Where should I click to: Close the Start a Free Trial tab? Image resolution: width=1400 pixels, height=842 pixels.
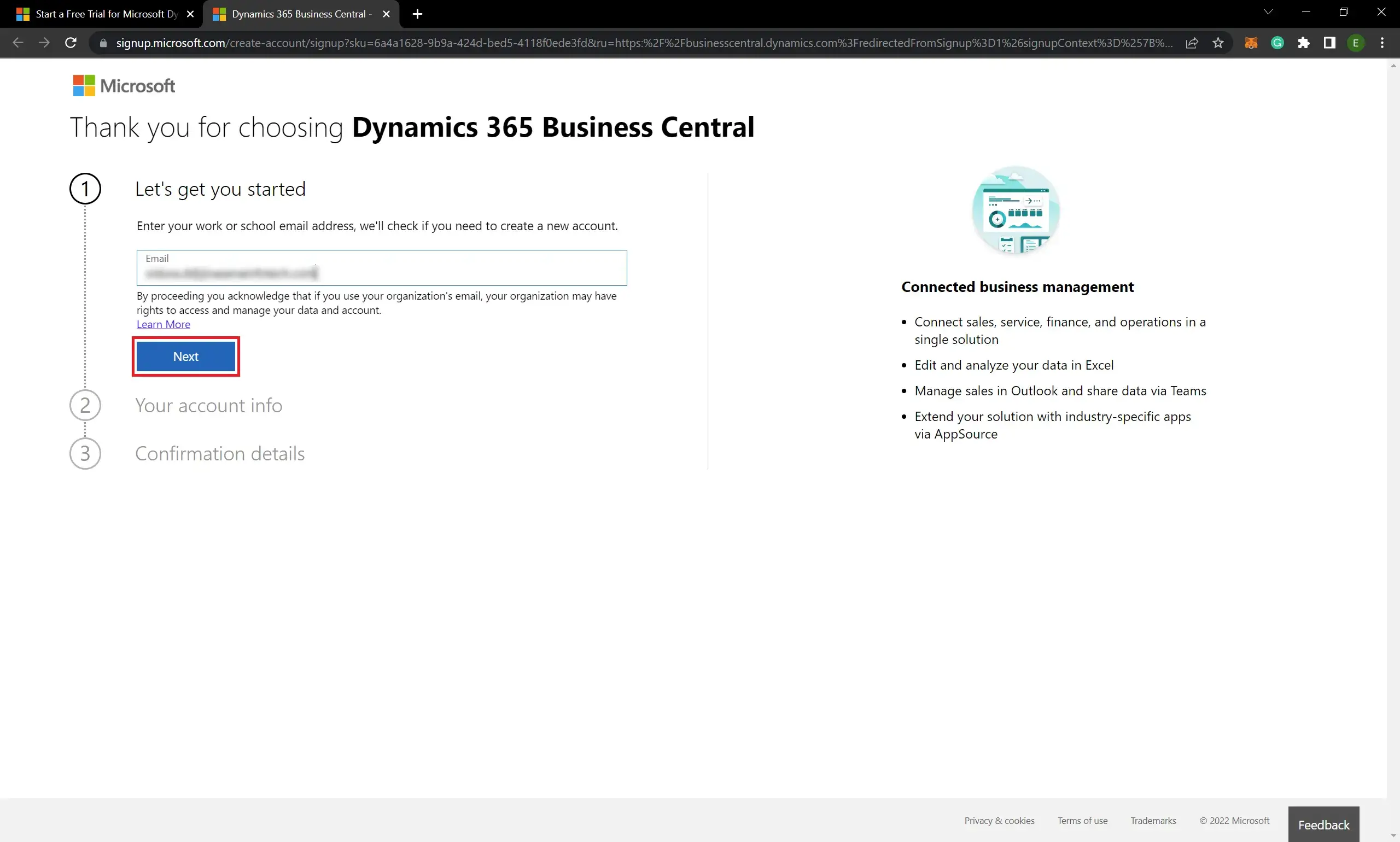[190, 14]
